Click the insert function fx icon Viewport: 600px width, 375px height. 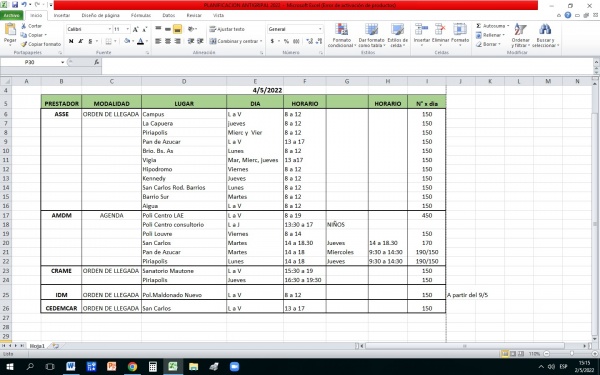(97, 62)
